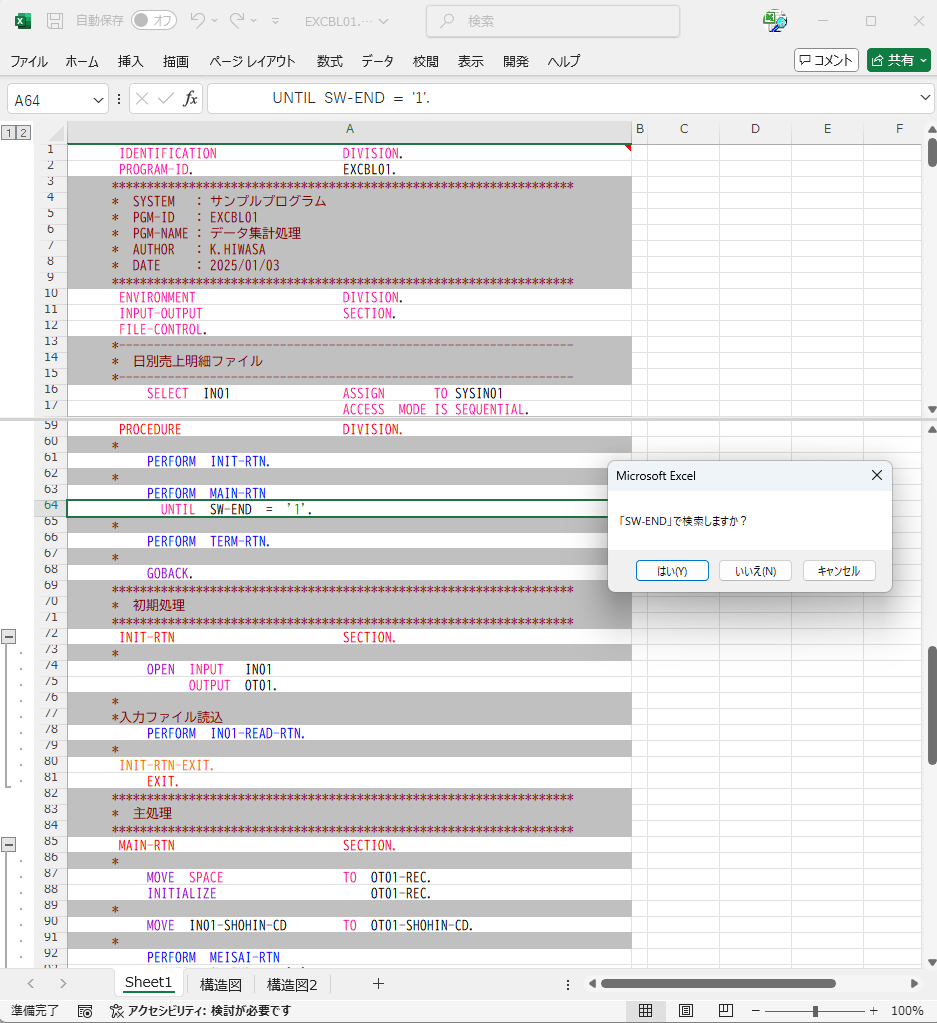Viewport: 937px width, 1023px height.
Task: Click the はい(Y) button in dialog
Action: tap(672, 570)
